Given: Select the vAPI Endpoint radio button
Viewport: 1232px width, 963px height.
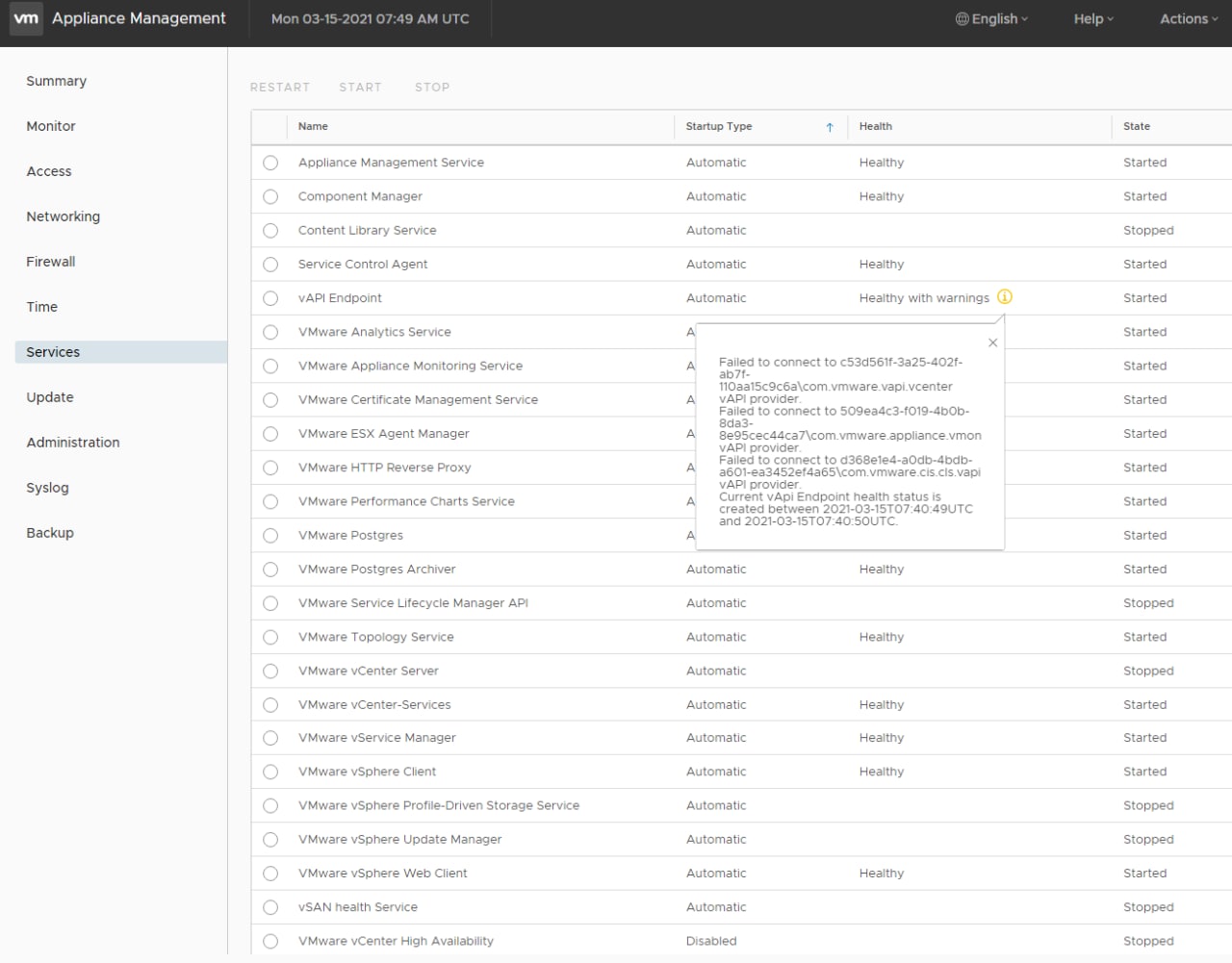Looking at the screenshot, I should click(x=270, y=298).
